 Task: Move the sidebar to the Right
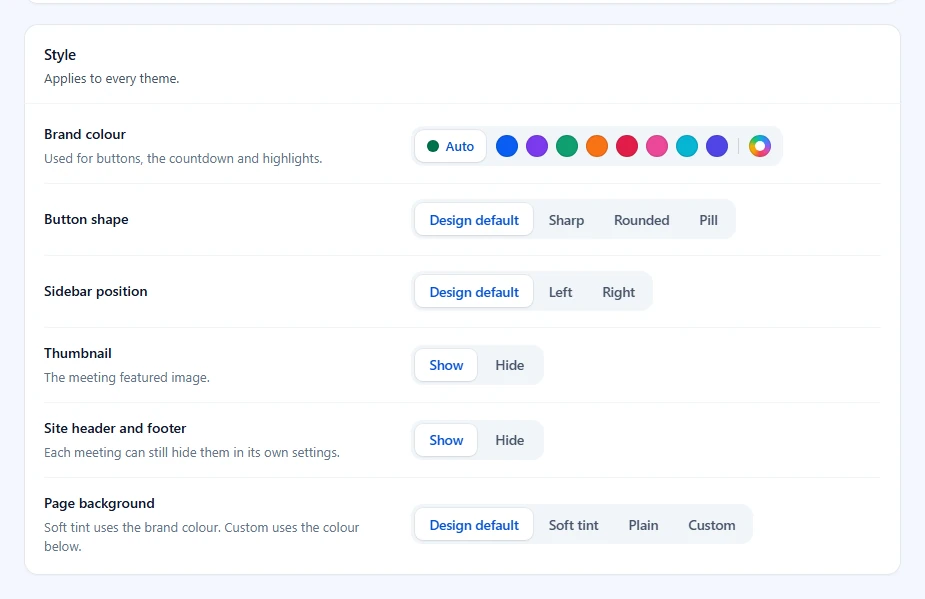coord(619,292)
